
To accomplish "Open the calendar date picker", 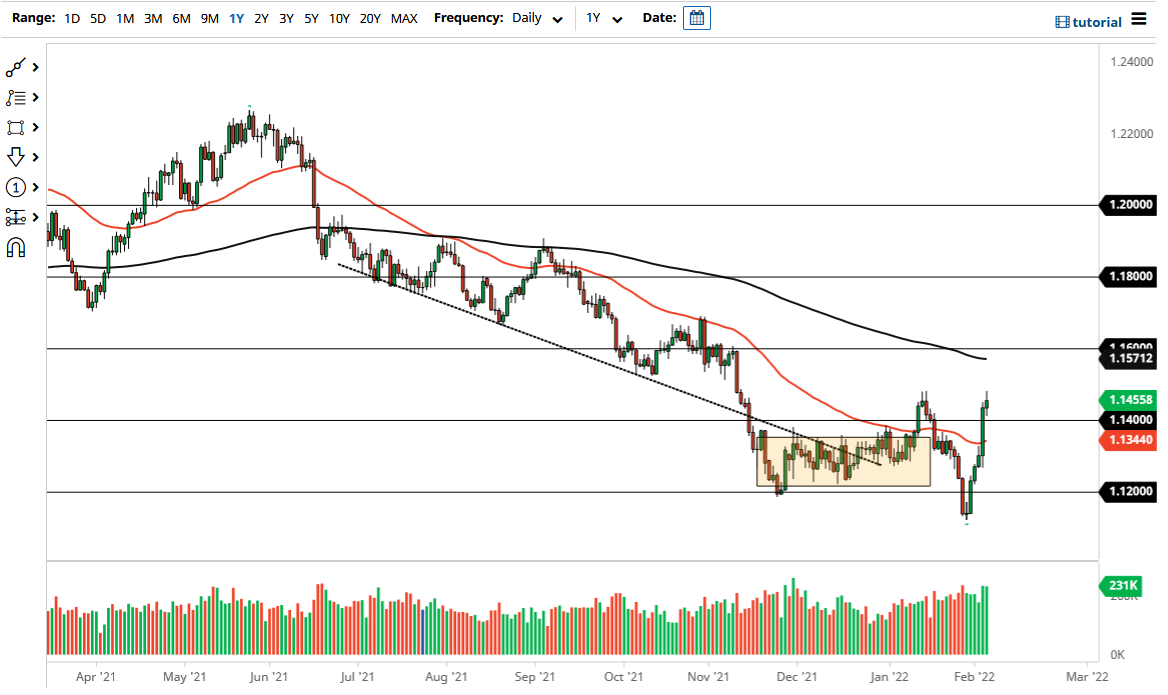I will (696, 17).
